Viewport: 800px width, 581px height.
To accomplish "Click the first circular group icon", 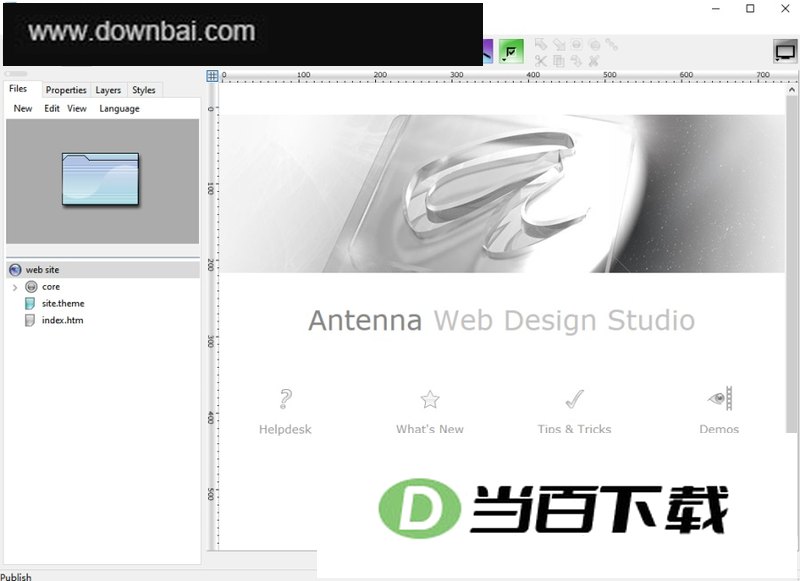I will [x=576, y=44].
